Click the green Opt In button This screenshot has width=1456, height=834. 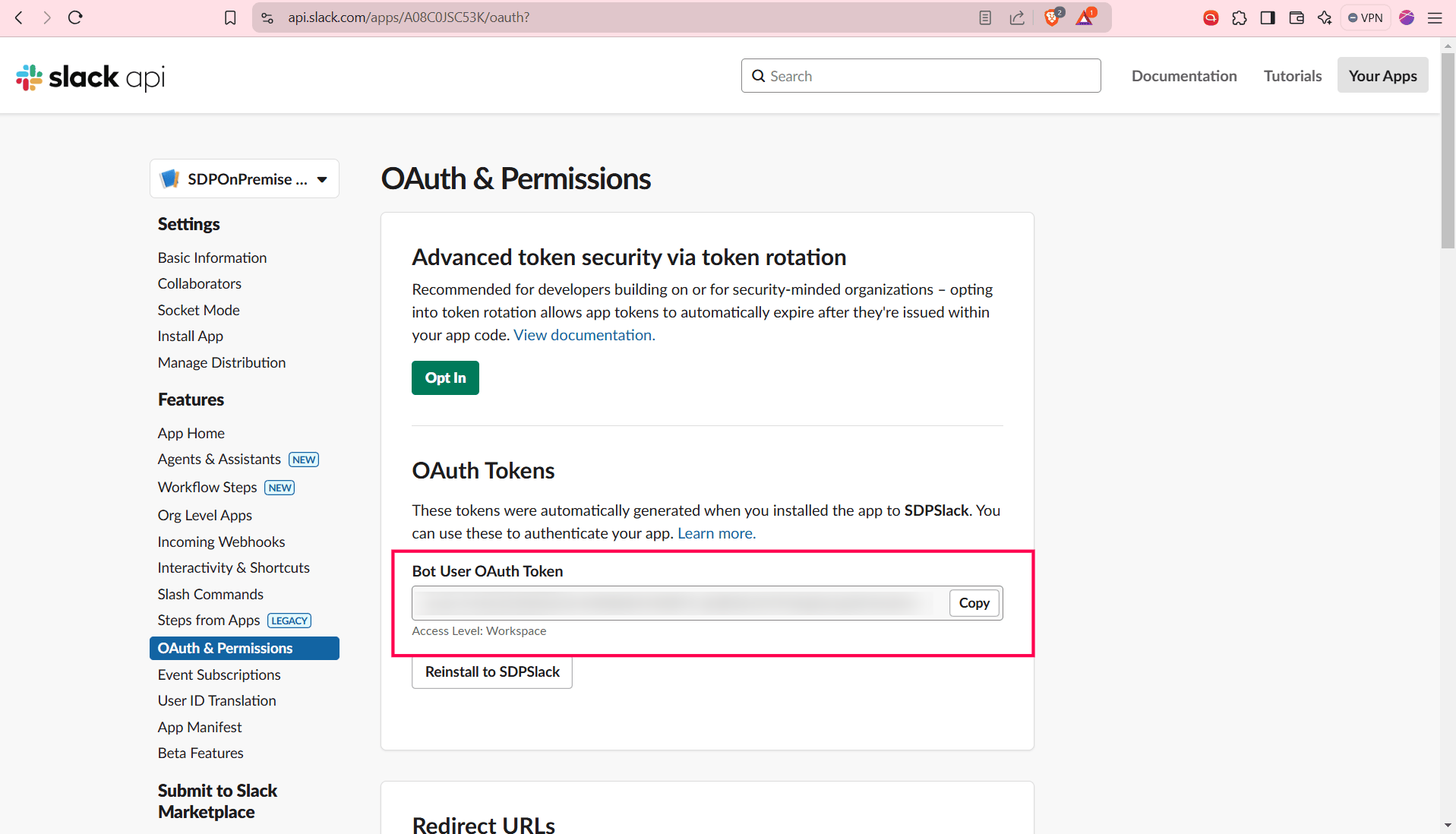[445, 378]
